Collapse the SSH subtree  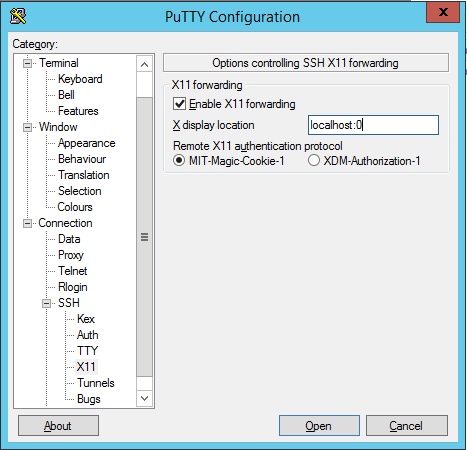click(46, 303)
